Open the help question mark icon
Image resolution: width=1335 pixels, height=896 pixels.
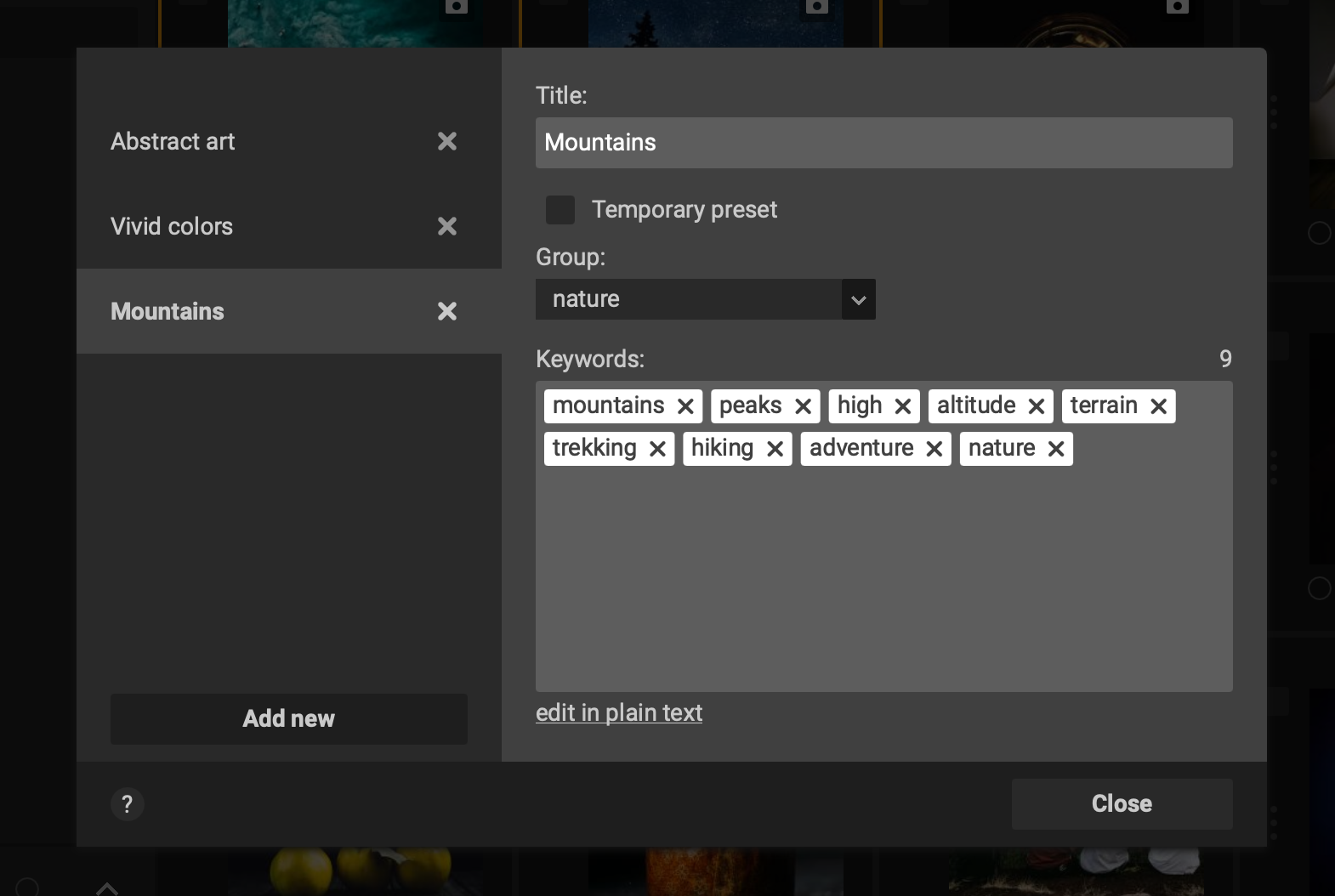pyautogui.click(x=128, y=804)
